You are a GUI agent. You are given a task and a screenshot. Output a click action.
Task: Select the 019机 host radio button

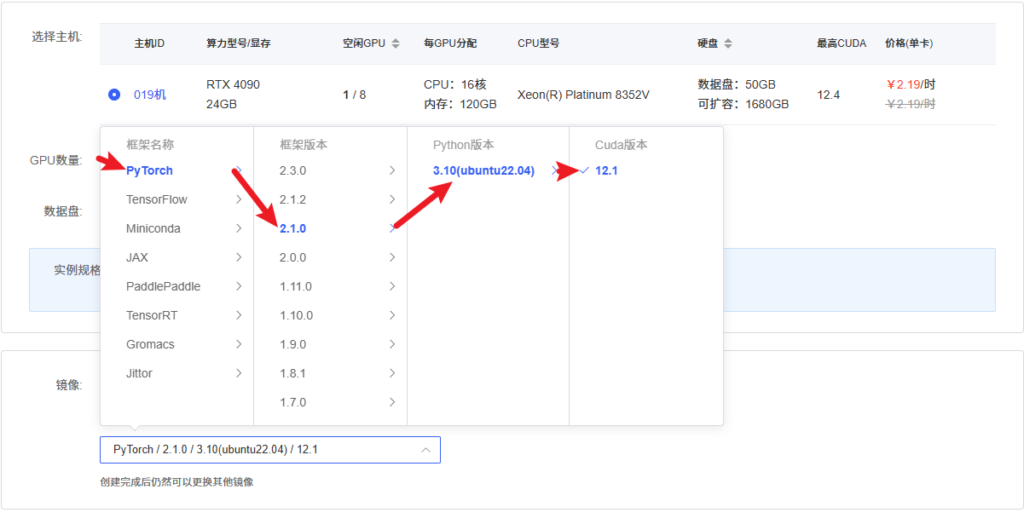[114, 95]
